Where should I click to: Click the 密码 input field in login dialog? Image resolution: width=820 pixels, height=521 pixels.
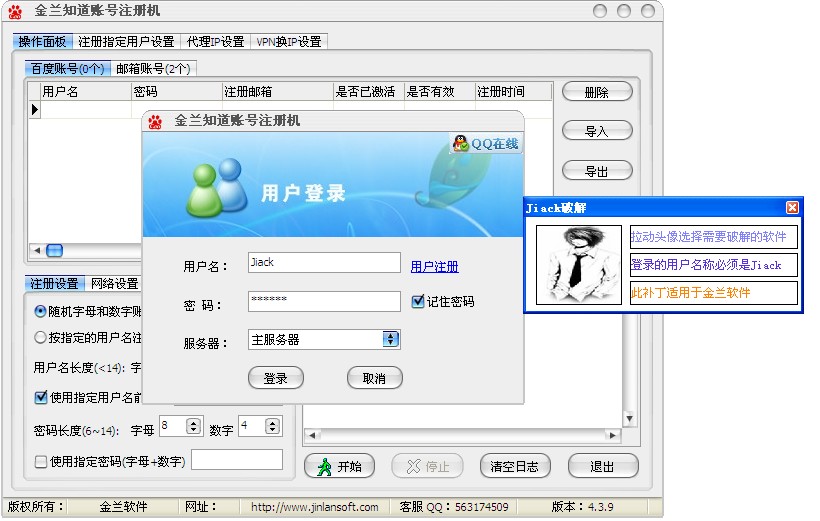coord(324,301)
